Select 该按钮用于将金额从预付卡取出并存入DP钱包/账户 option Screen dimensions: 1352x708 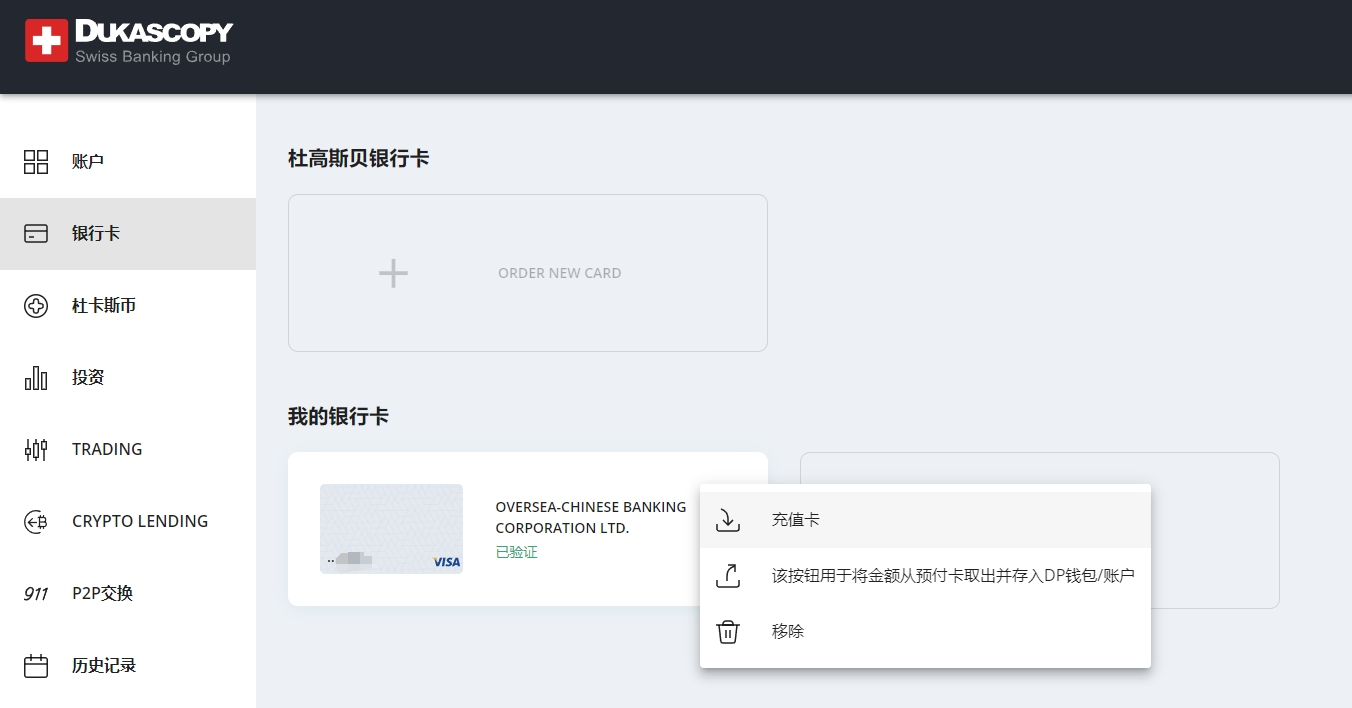coord(925,576)
